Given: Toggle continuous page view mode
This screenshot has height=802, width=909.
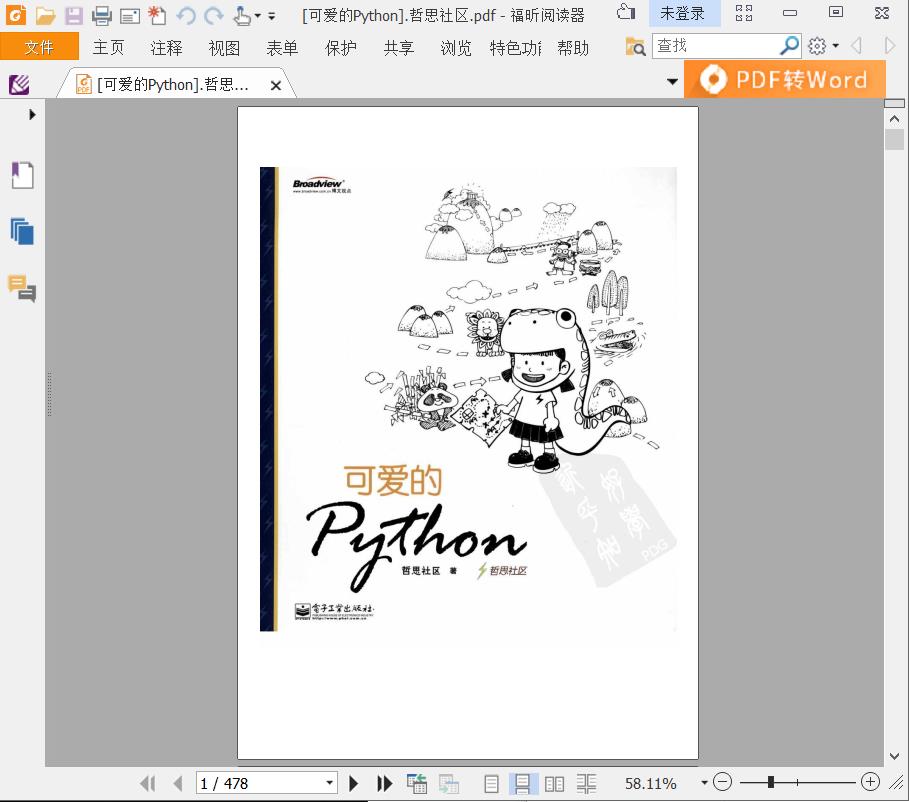Looking at the screenshot, I should point(522,784).
